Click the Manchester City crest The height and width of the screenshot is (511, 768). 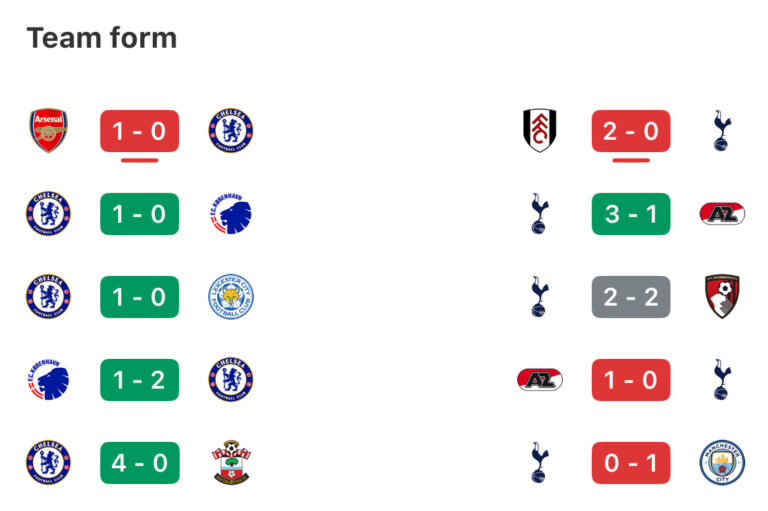(722, 463)
